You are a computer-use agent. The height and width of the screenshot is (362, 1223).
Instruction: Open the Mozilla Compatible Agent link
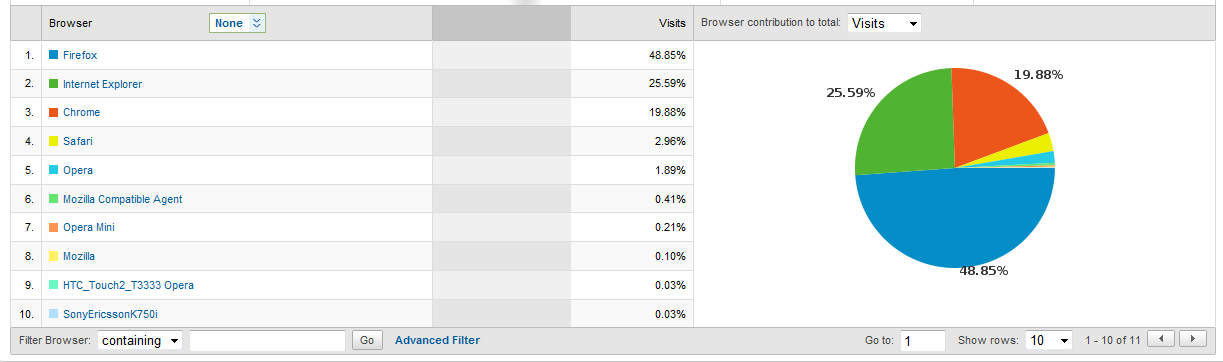(122, 199)
